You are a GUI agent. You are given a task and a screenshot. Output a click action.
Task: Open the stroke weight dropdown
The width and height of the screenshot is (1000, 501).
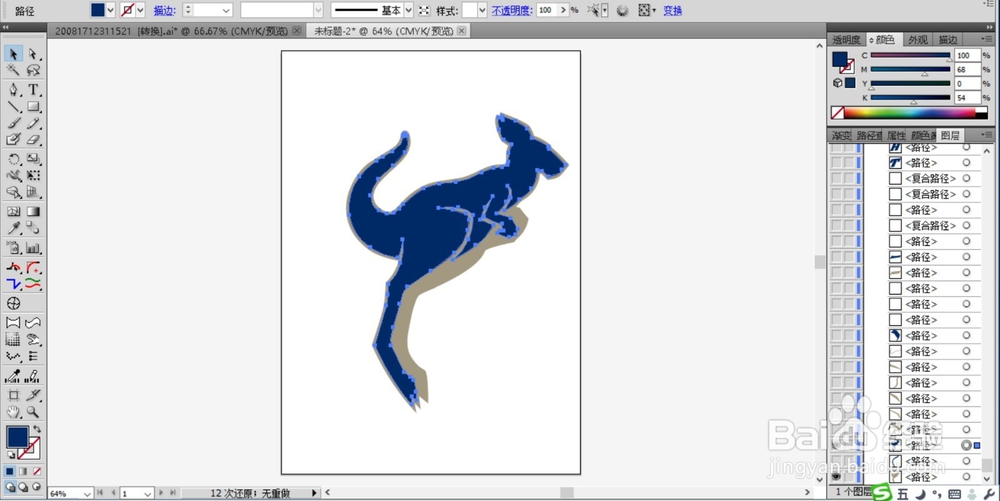click(226, 10)
